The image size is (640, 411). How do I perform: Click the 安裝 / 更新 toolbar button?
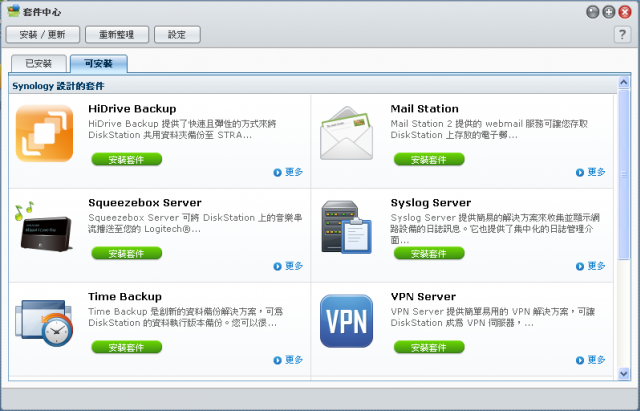tap(42, 35)
